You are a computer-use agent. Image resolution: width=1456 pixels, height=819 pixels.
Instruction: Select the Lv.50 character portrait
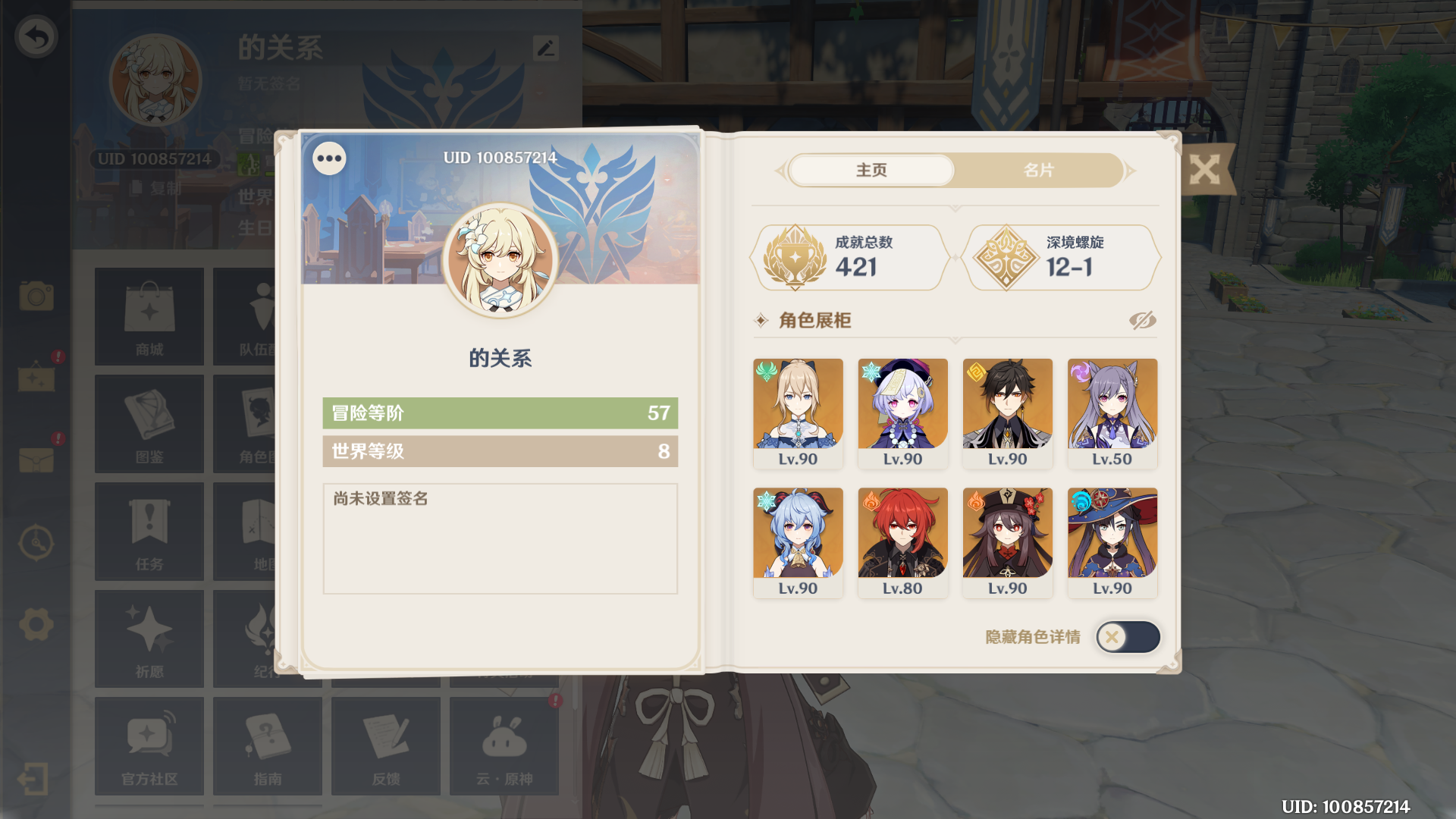pyautogui.click(x=1112, y=413)
